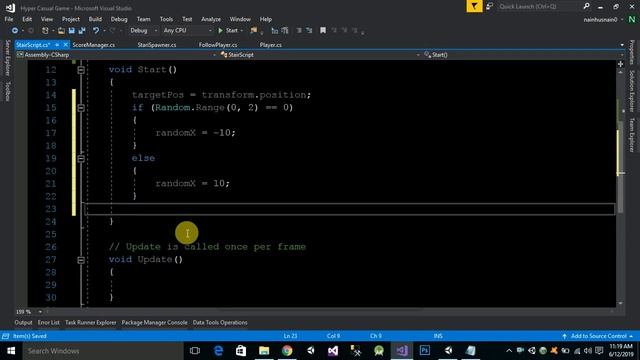Click the Decrease indent toolbar icon
Screen dimensions: 640x360
pos(299,31)
